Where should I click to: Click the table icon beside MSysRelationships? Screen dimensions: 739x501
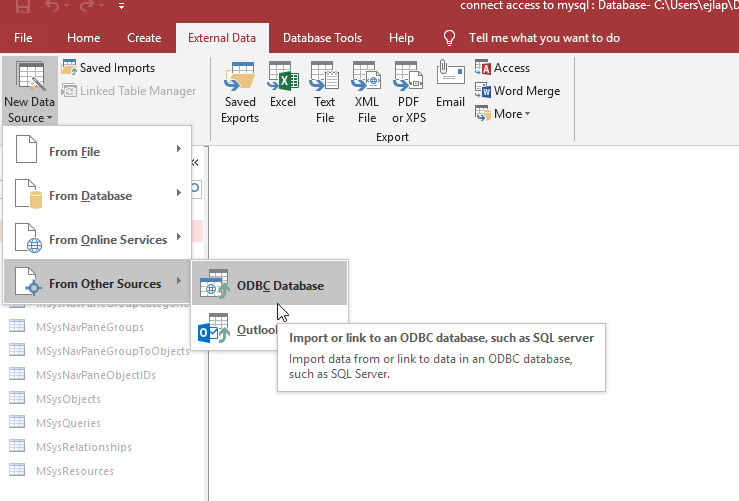[x=17, y=446]
